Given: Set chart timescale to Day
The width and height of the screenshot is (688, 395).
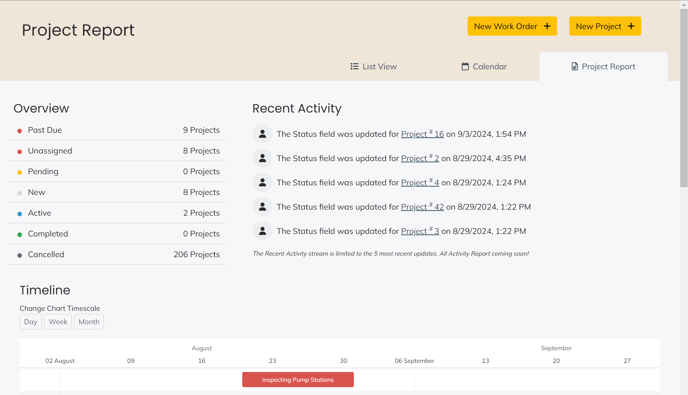Looking at the screenshot, I should click(30, 322).
